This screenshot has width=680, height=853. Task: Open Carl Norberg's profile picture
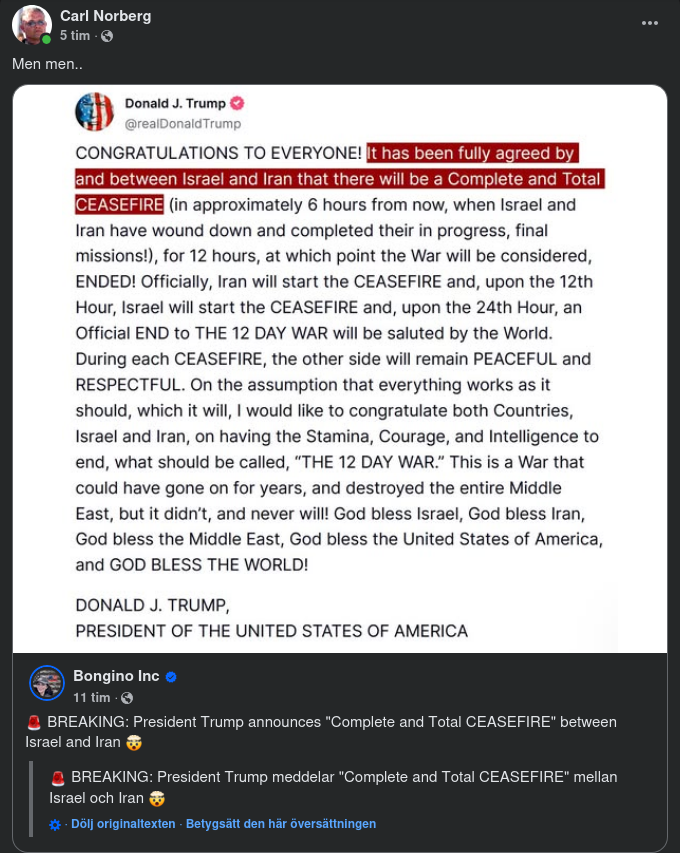pyautogui.click(x=31, y=25)
